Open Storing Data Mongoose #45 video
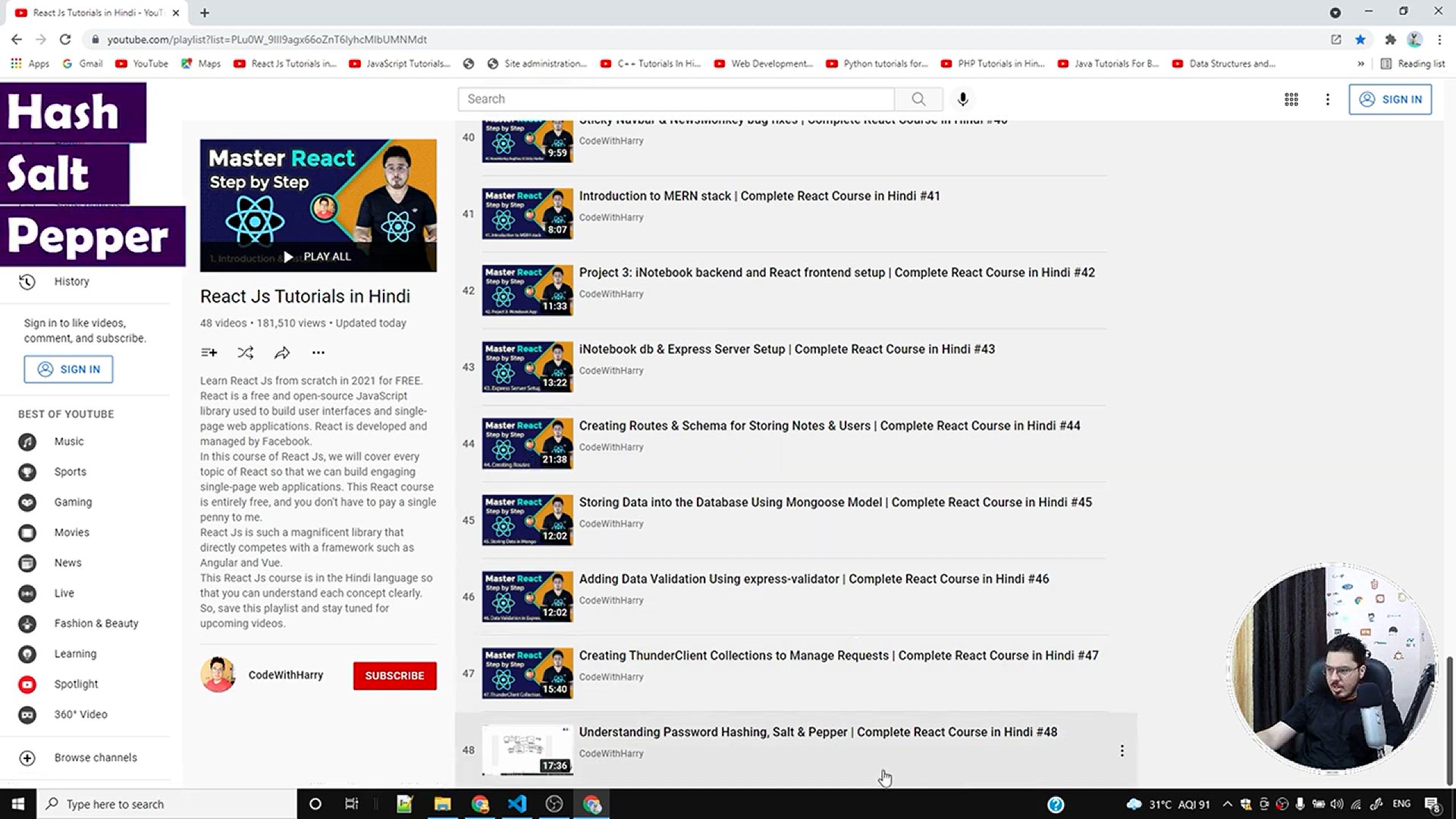This screenshot has height=819, width=1456. (835, 502)
